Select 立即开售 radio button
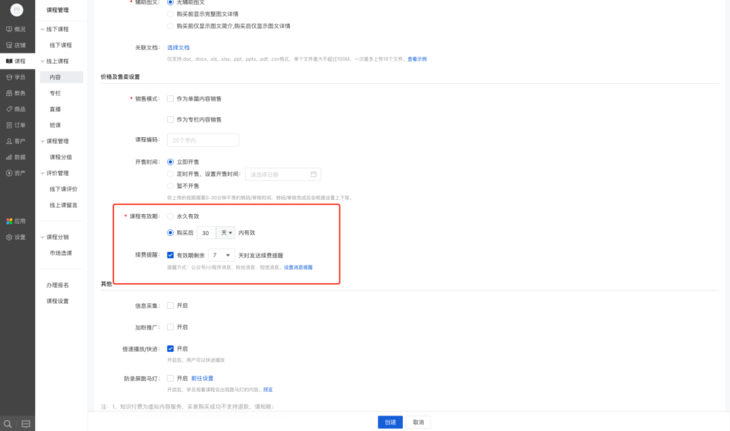This screenshot has height=431, width=730. click(170, 162)
